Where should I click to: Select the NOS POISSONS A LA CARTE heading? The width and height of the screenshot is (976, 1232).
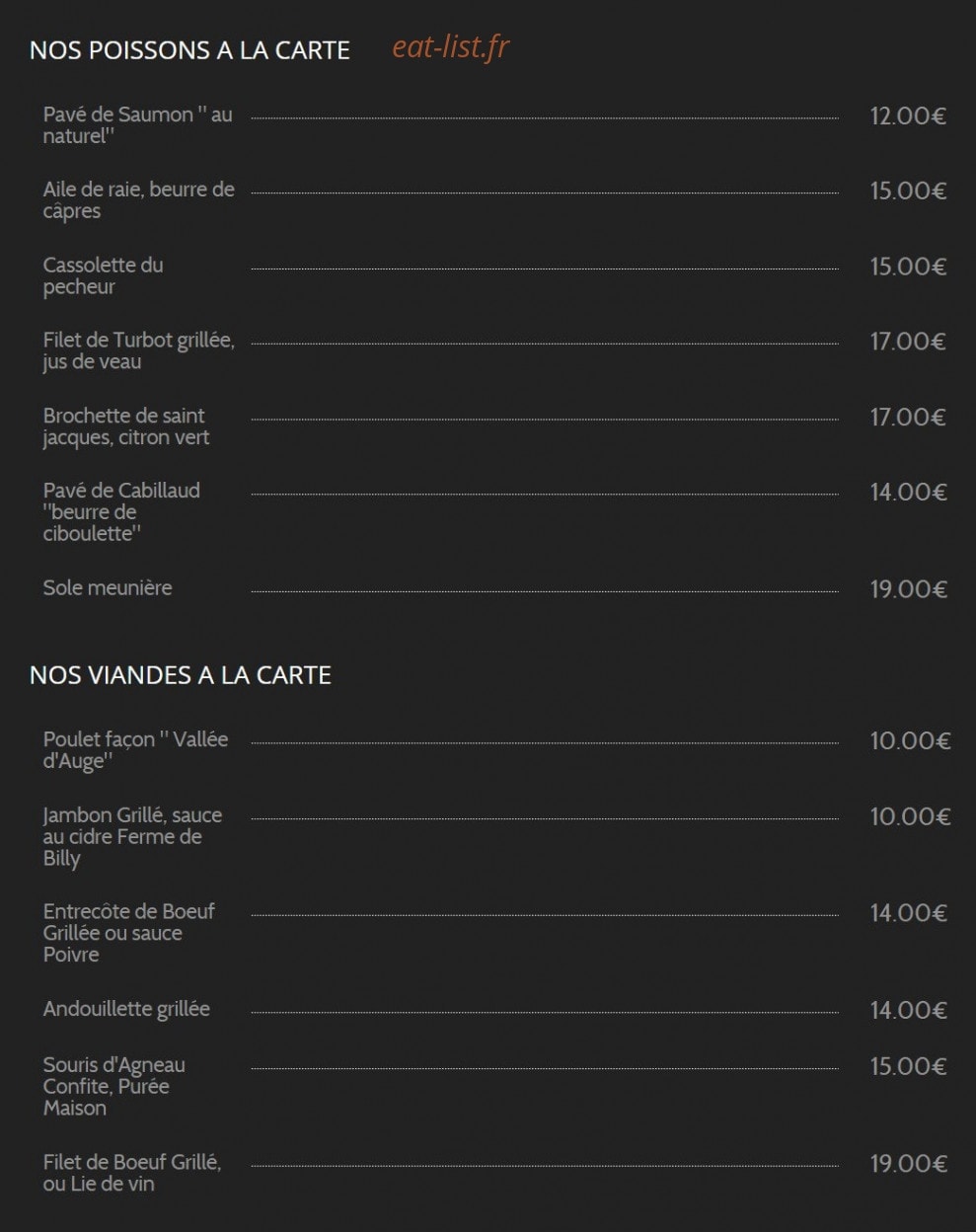[x=189, y=50]
